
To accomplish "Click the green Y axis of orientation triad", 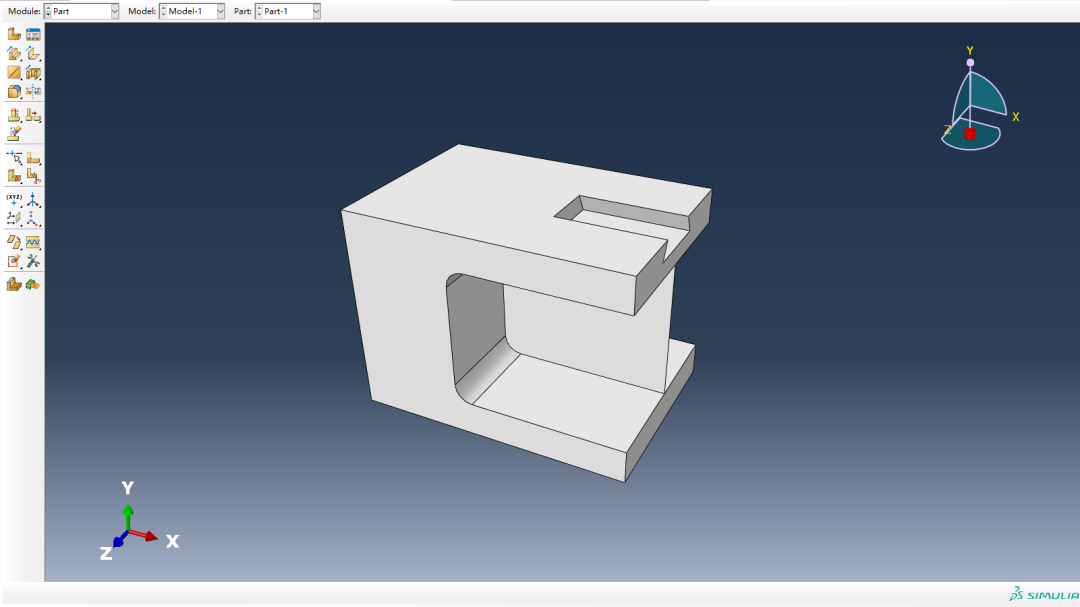I will coord(127,517).
